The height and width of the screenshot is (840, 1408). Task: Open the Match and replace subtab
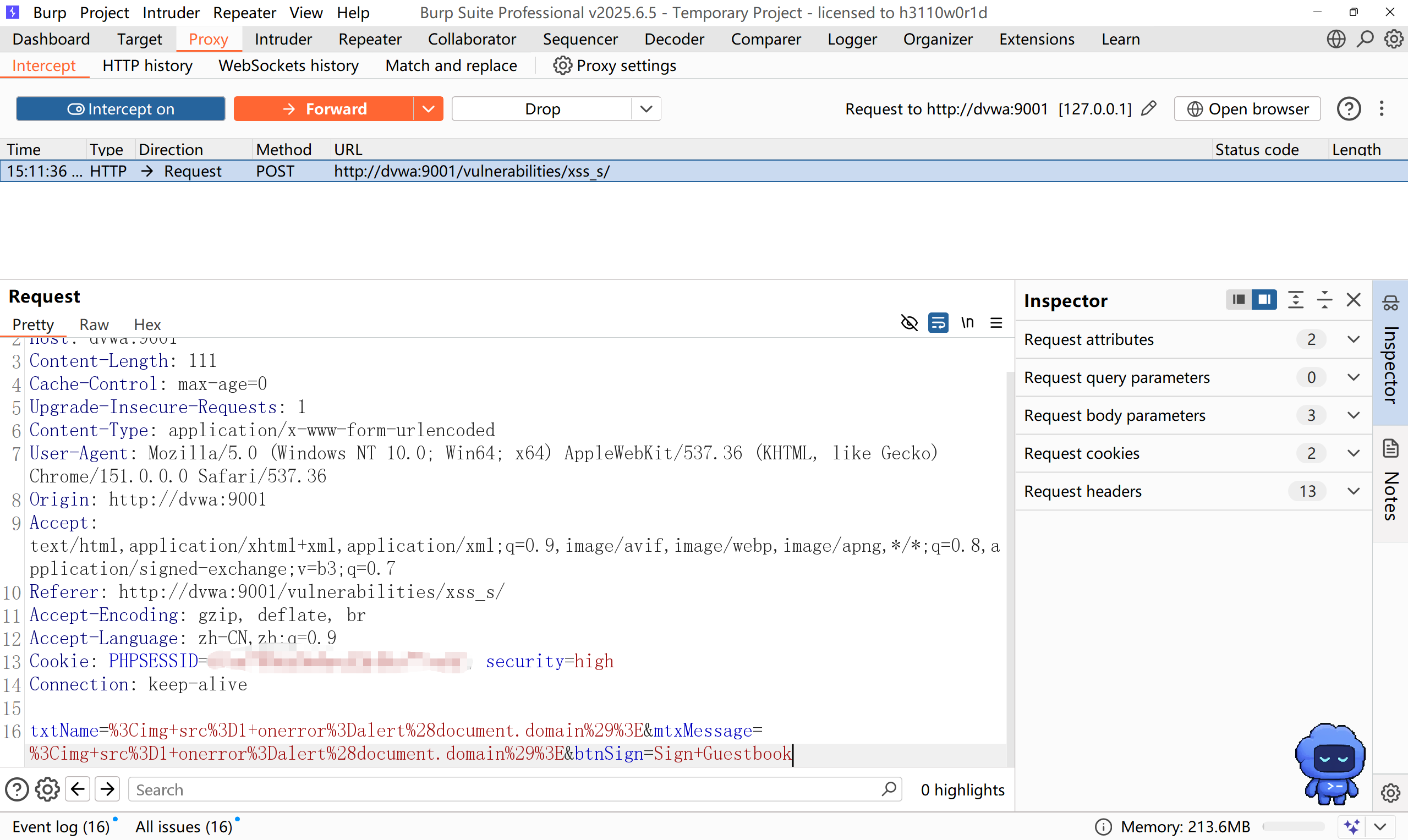451,65
